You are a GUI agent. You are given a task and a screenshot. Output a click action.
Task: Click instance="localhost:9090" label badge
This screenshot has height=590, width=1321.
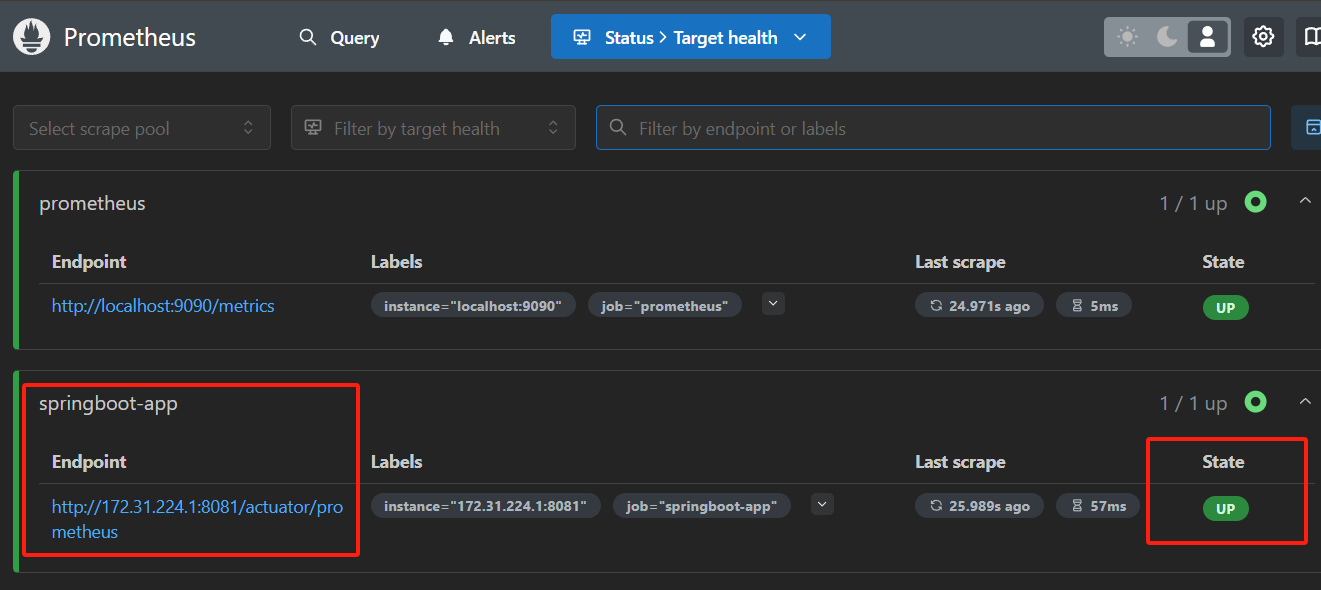(473, 306)
